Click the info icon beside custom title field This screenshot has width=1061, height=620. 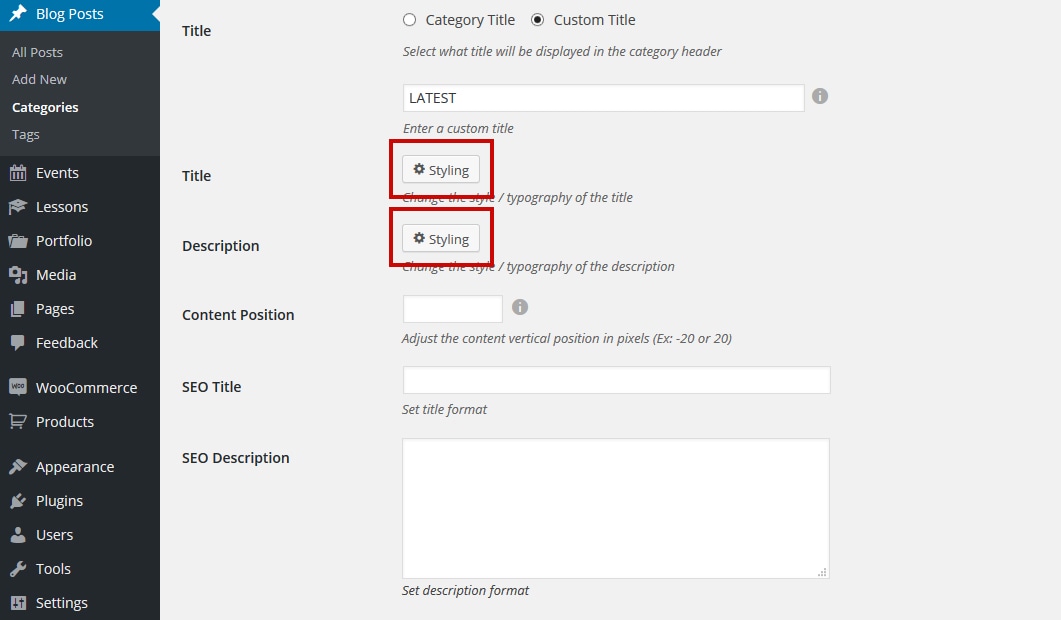[819, 96]
